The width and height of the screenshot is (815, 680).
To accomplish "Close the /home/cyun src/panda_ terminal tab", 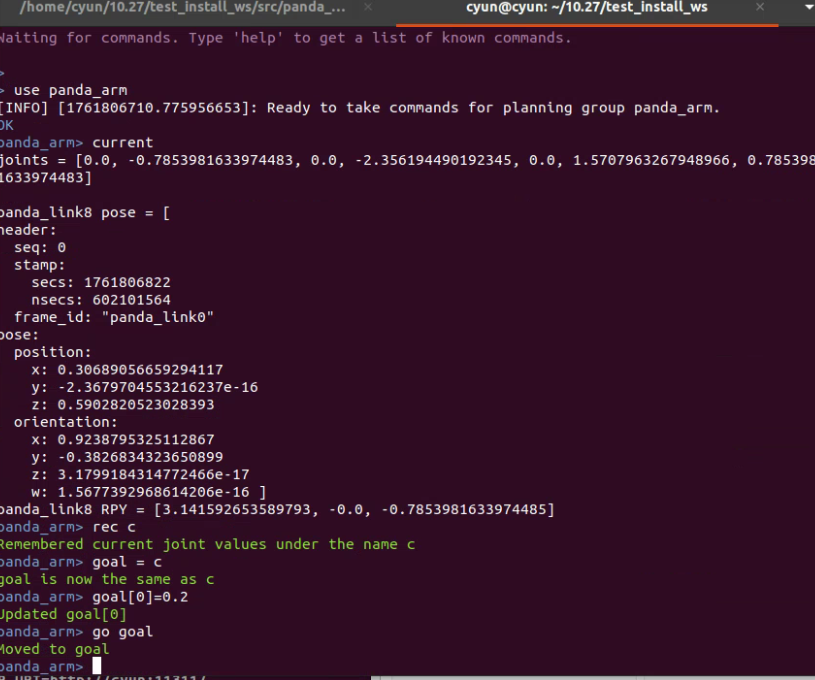I will pos(368,7).
